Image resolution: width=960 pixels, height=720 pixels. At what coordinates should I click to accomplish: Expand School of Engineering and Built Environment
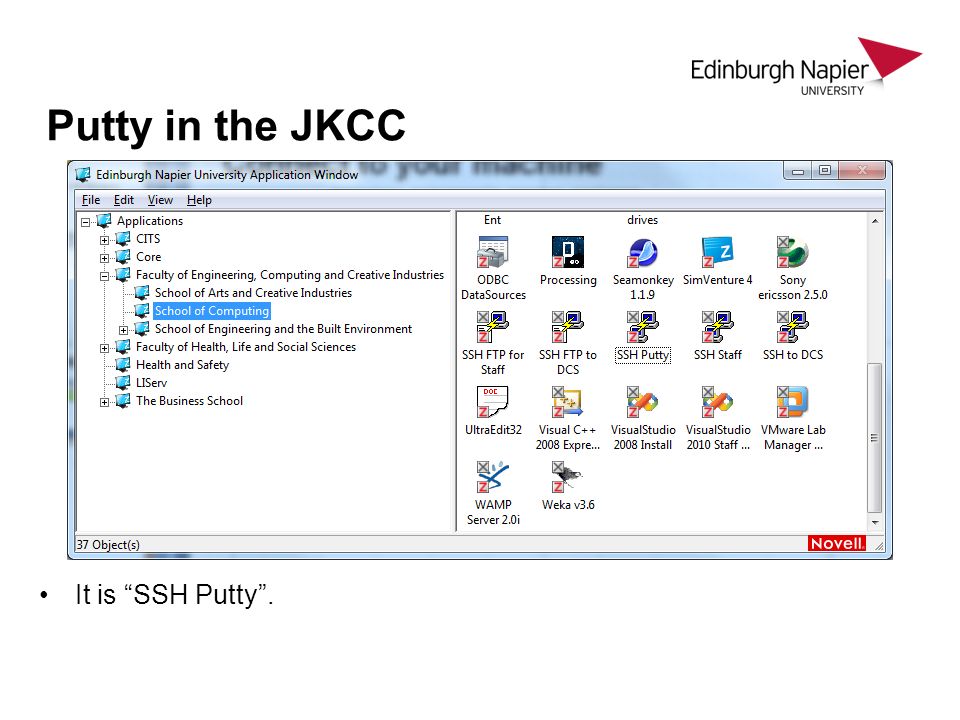coord(124,330)
